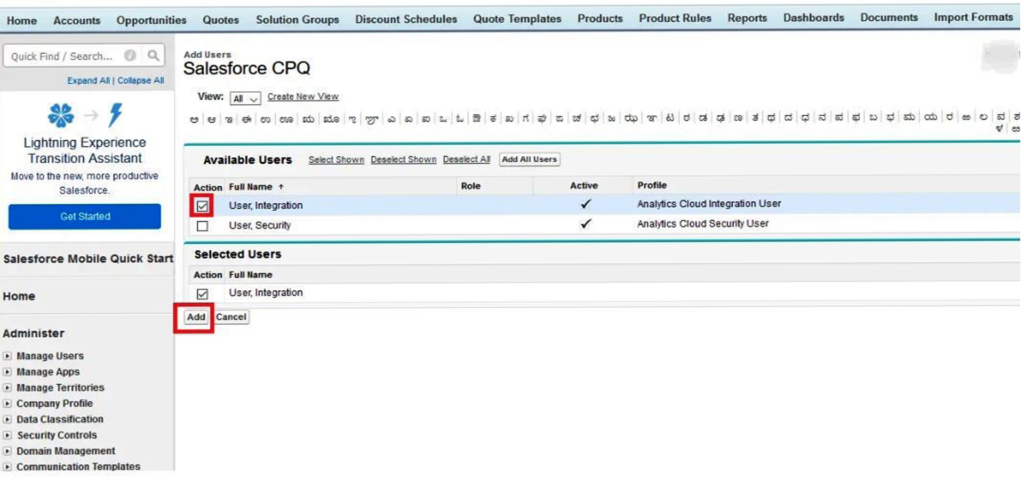1024x480 pixels.
Task: Expand the Company Profile tree node
Action: click(x=8, y=404)
